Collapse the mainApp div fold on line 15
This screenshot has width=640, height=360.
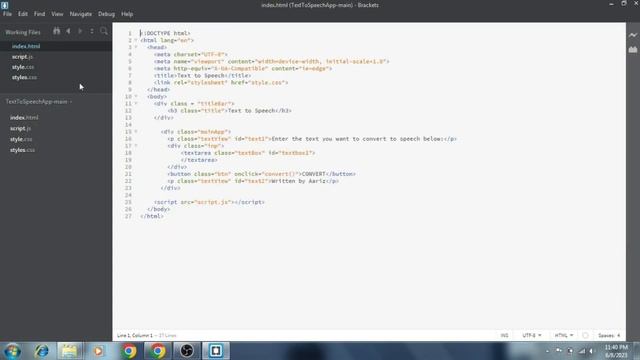coord(136,132)
